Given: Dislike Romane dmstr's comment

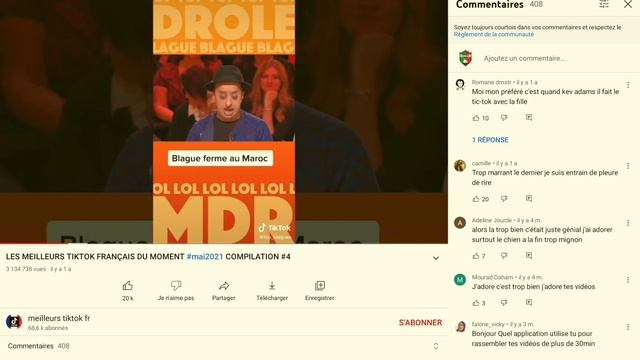Looking at the screenshot, I should (x=504, y=118).
